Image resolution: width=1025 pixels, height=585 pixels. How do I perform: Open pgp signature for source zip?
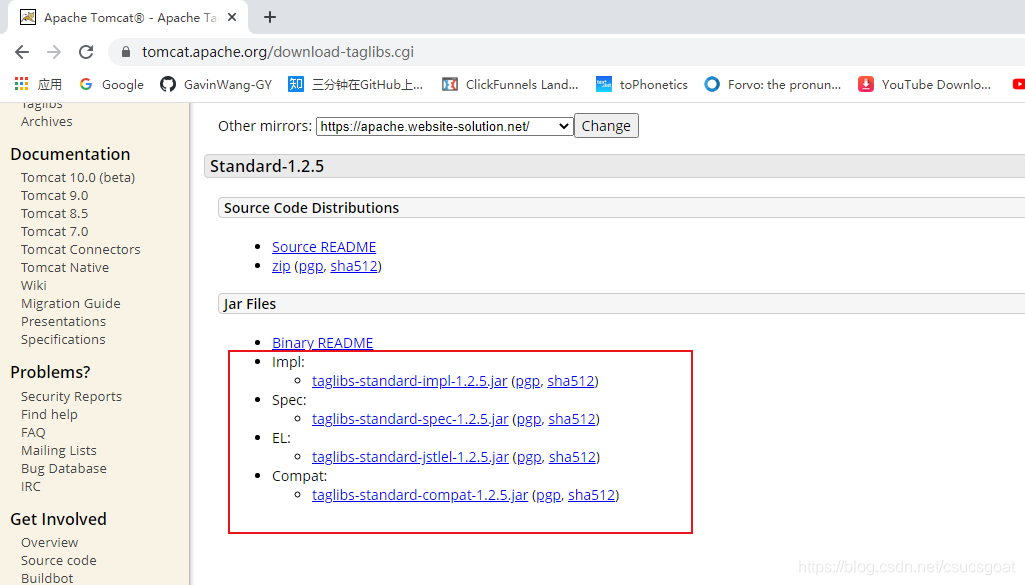click(x=311, y=266)
